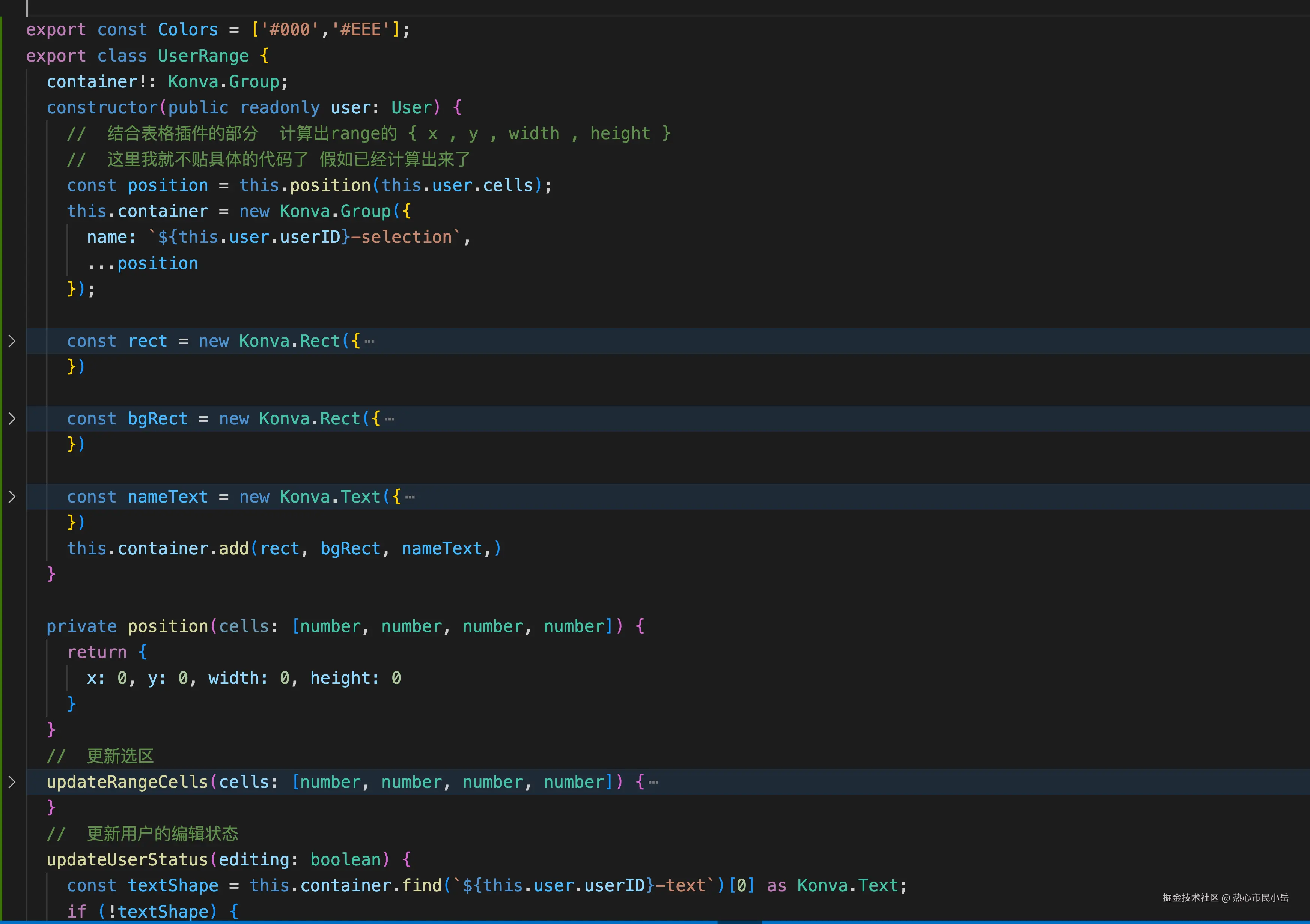This screenshot has height=924, width=1310.
Task: Click the '...position' spread line
Action: click(x=143, y=263)
